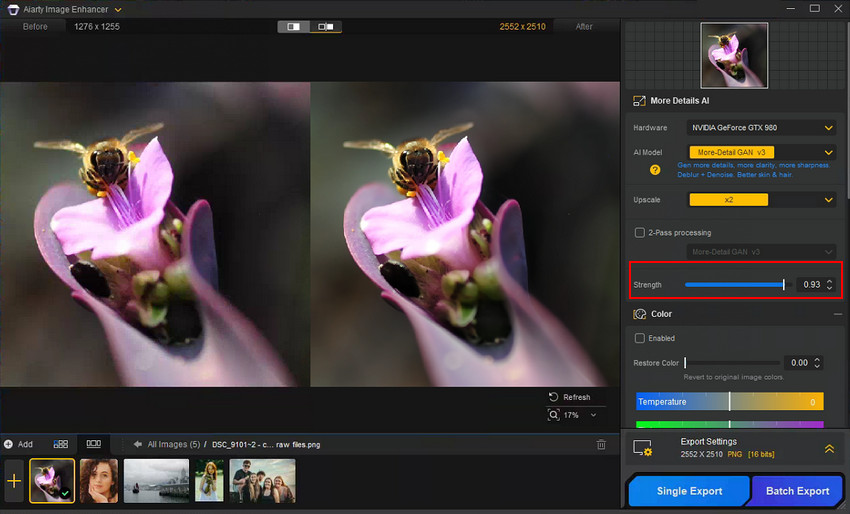Select the grey harbor landscape thumbnail
This screenshot has width=850, height=514.
(157, 481)
